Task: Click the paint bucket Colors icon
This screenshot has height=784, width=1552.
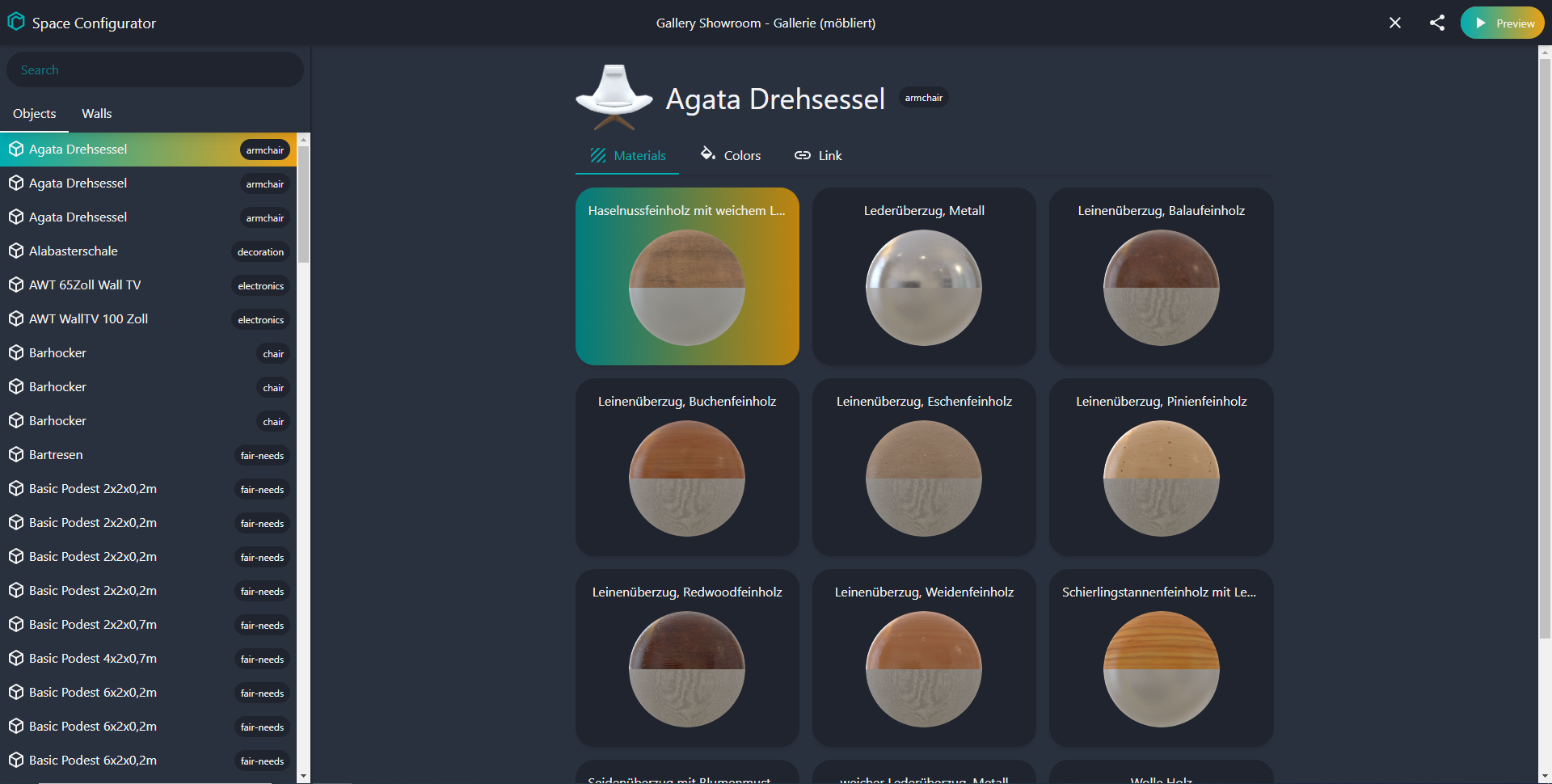Action: point(708,154)
